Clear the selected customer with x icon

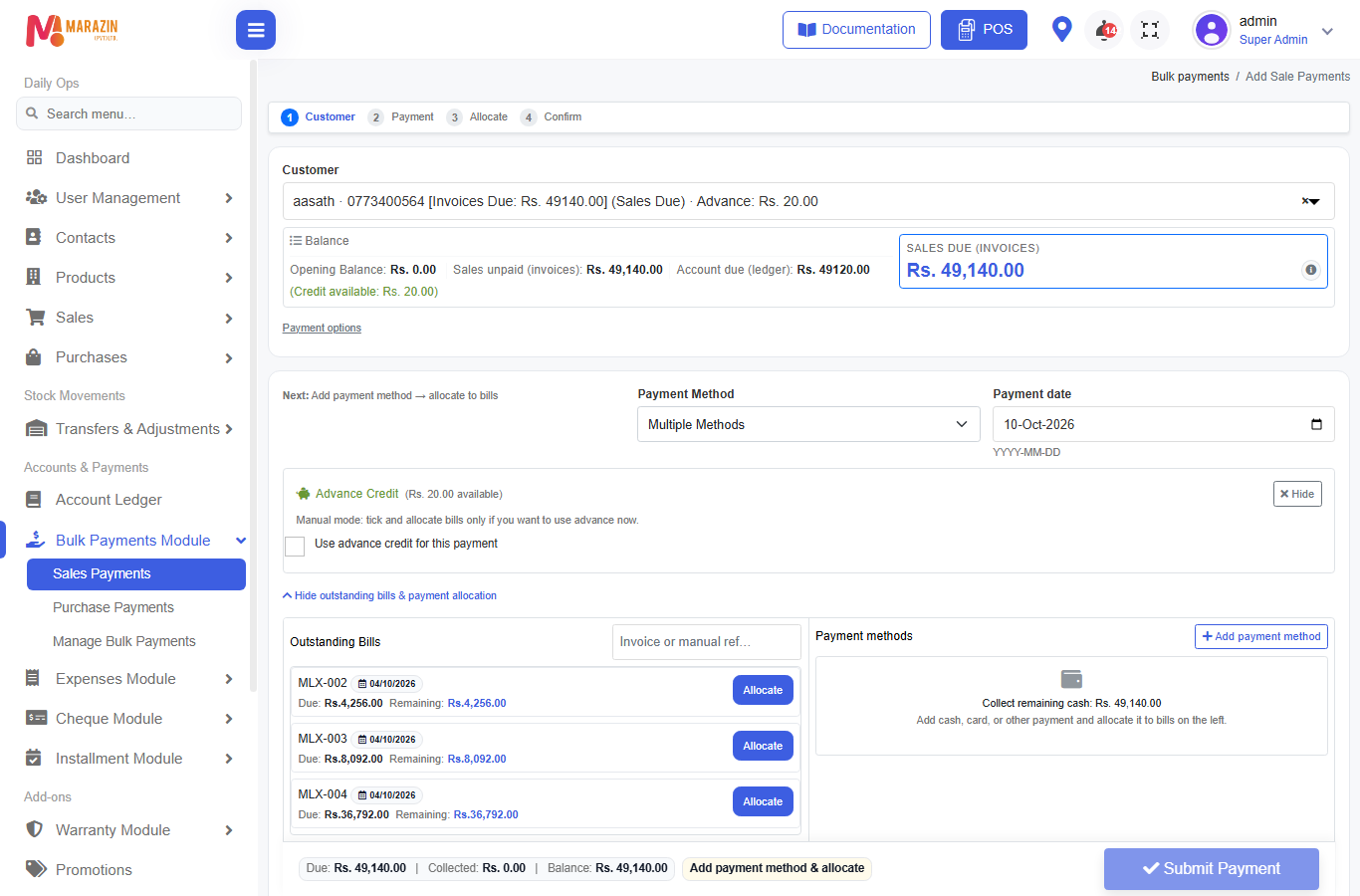pyautogui.click(x=1305, y=201)
